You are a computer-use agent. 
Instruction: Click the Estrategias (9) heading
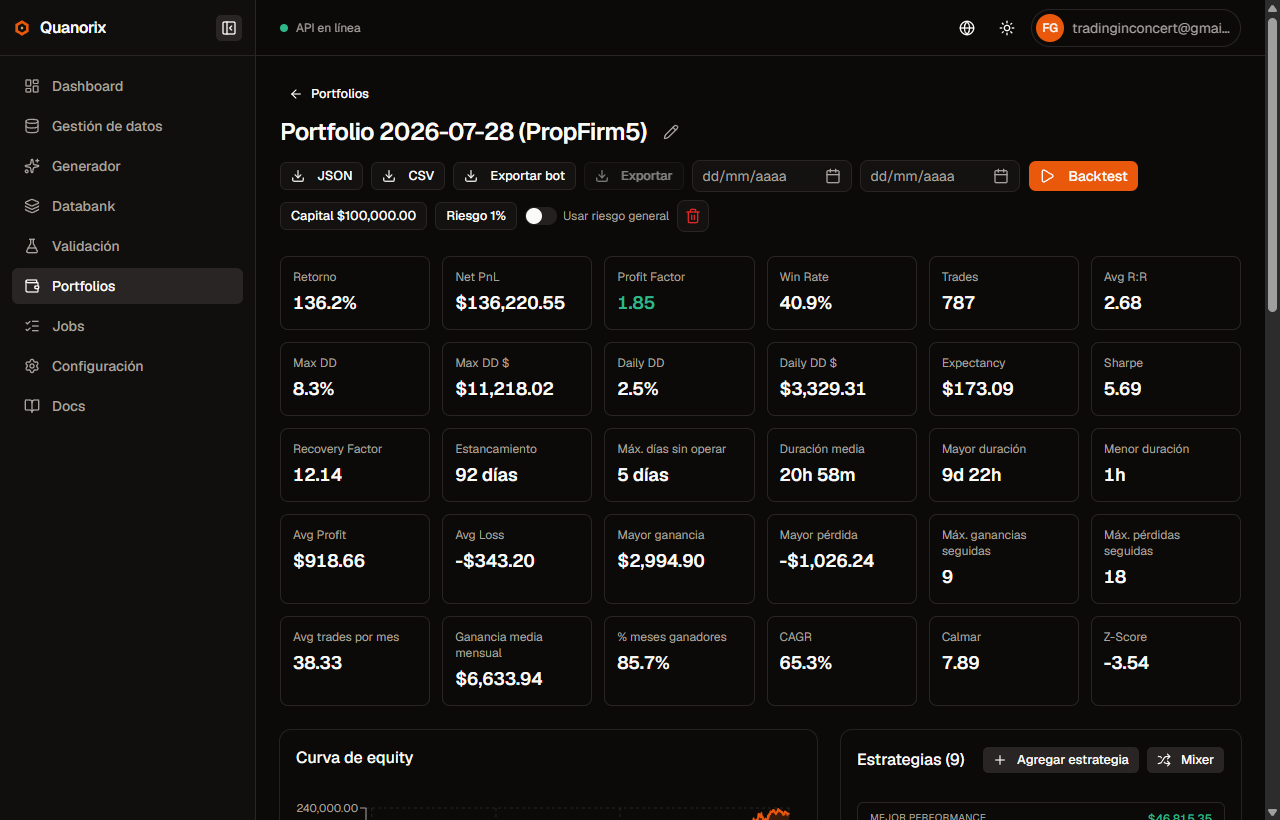pos(911,760)
